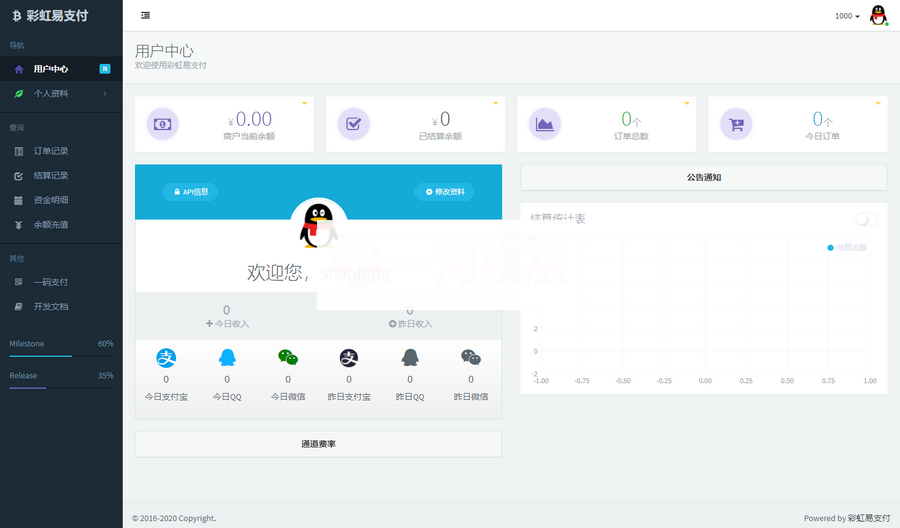The image size is (900, 528).
Task: Click the blue Alipay icon for today
Action: [166, 357]
